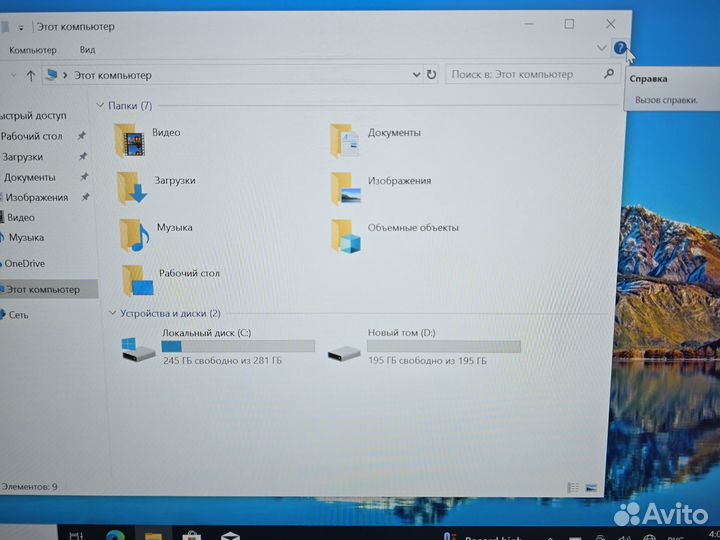The height and width of the screenshot is (540, 720).
Task: Open the Компьютер ribbon tab
Action: pos(33,50)
